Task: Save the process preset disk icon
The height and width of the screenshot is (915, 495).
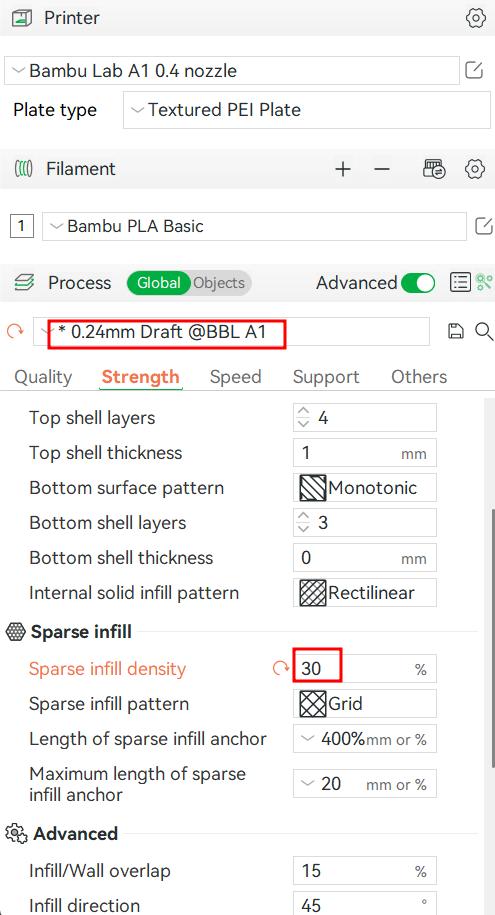Action: (x=455, y=331)
